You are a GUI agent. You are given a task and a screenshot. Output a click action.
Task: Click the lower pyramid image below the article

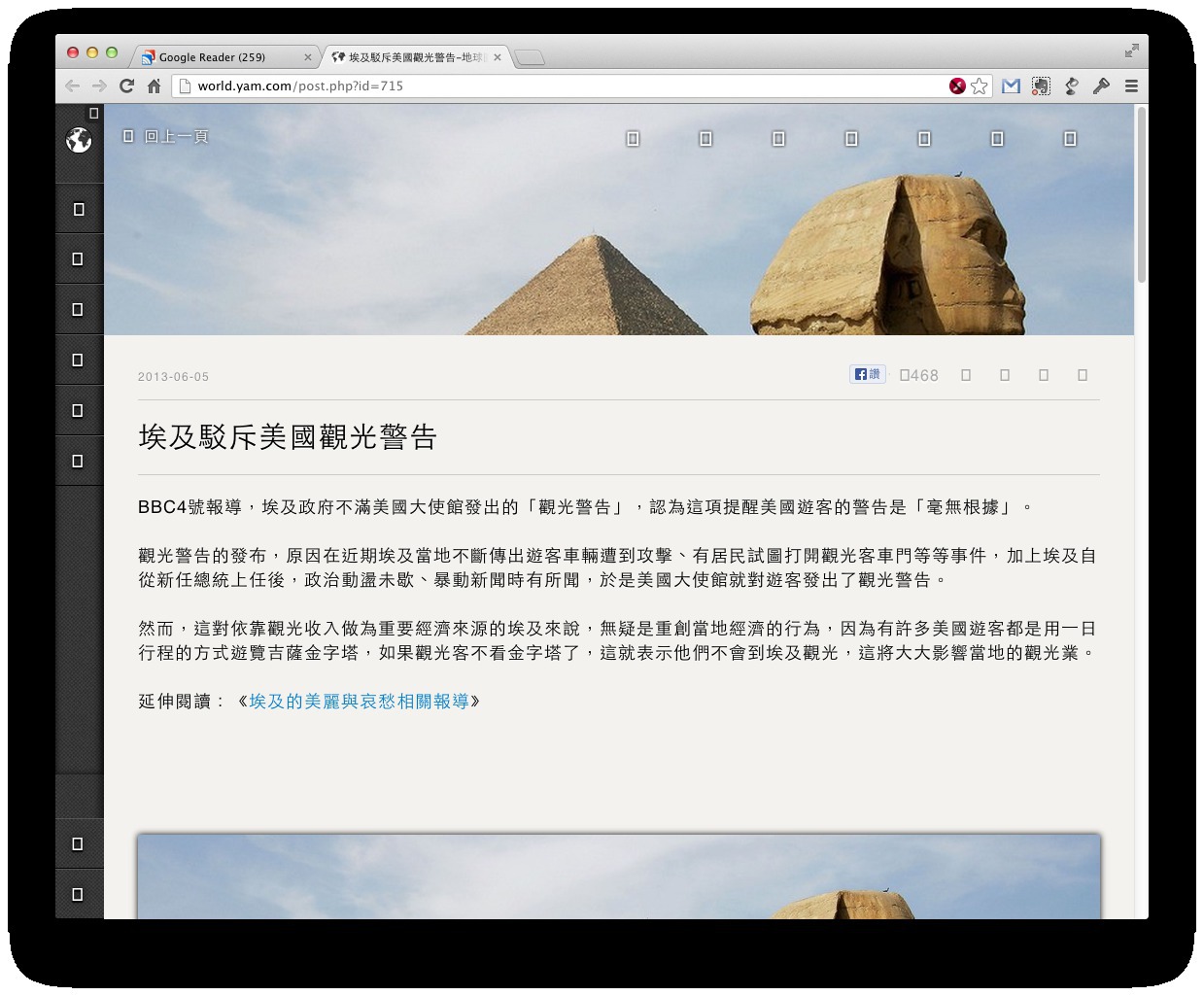pos(619,876)
